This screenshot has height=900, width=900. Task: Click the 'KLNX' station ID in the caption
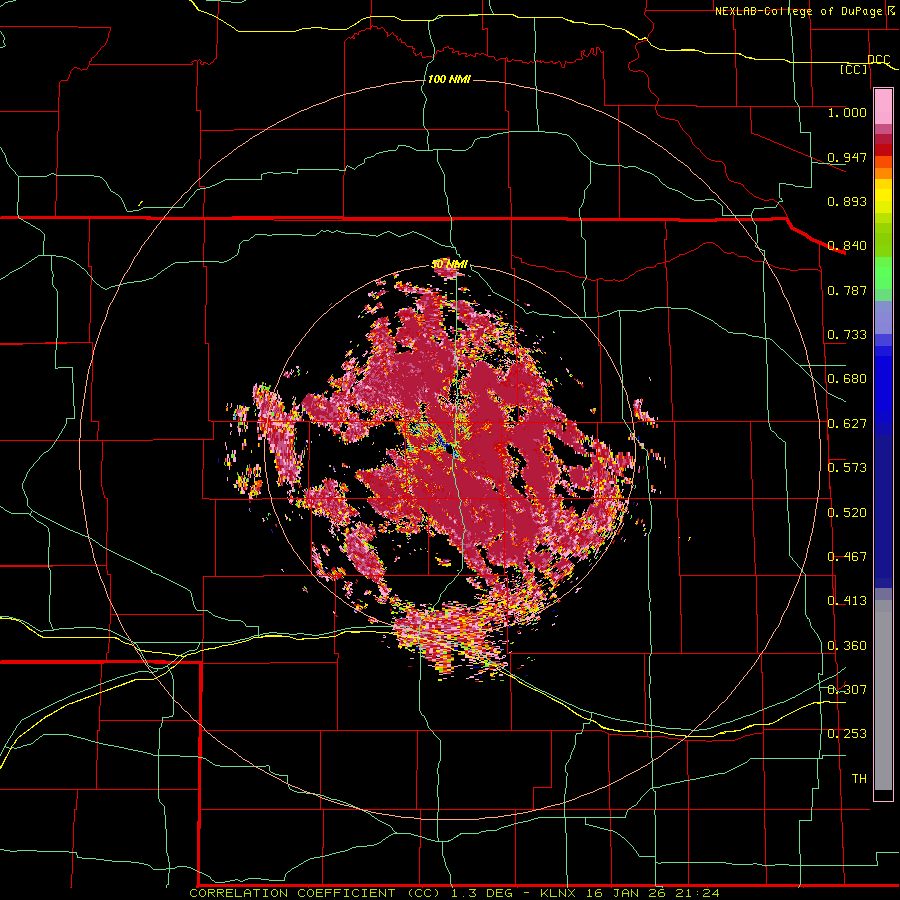560,893
